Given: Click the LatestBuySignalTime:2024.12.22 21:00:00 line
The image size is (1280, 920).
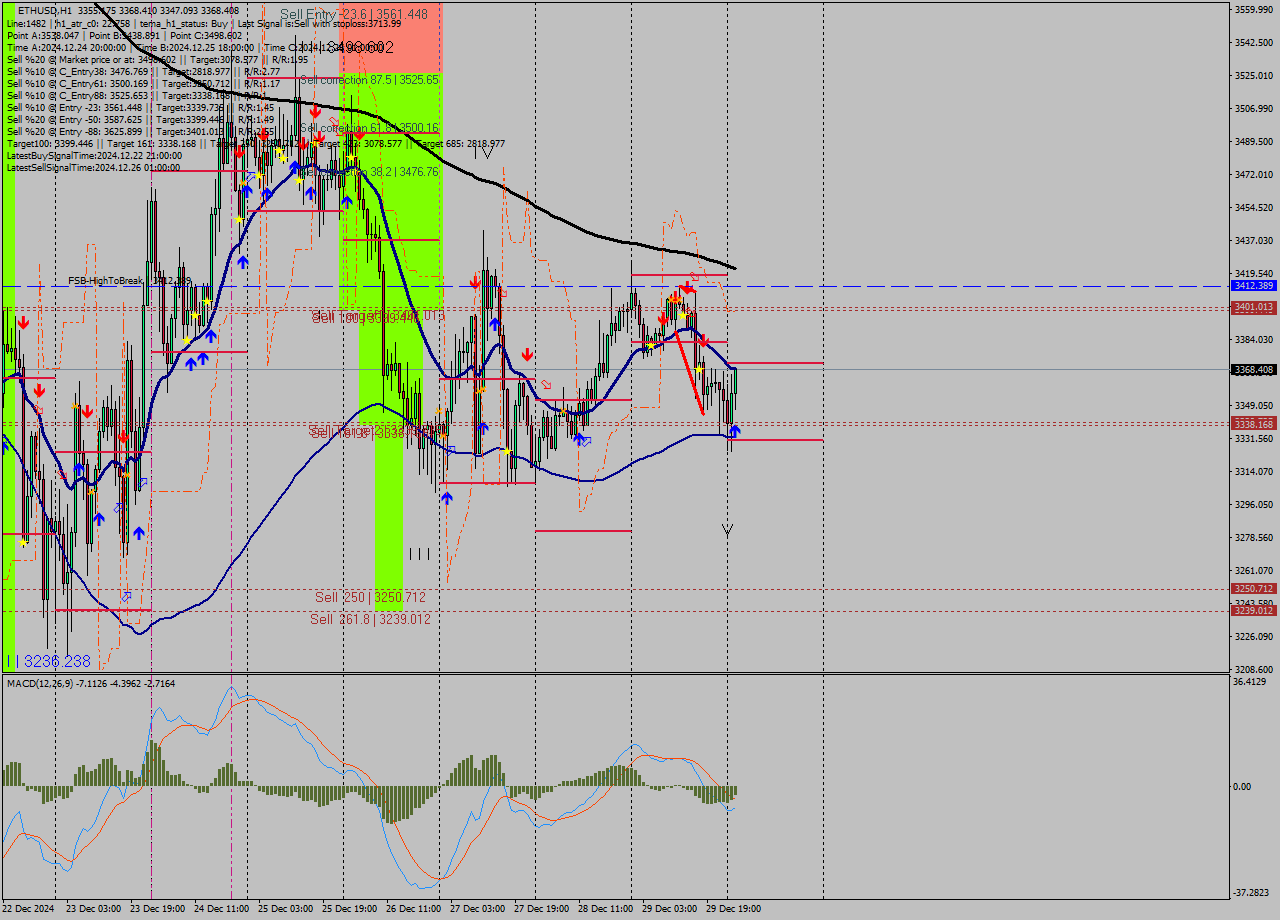Looking at the screenshot, I should point(94,156).
